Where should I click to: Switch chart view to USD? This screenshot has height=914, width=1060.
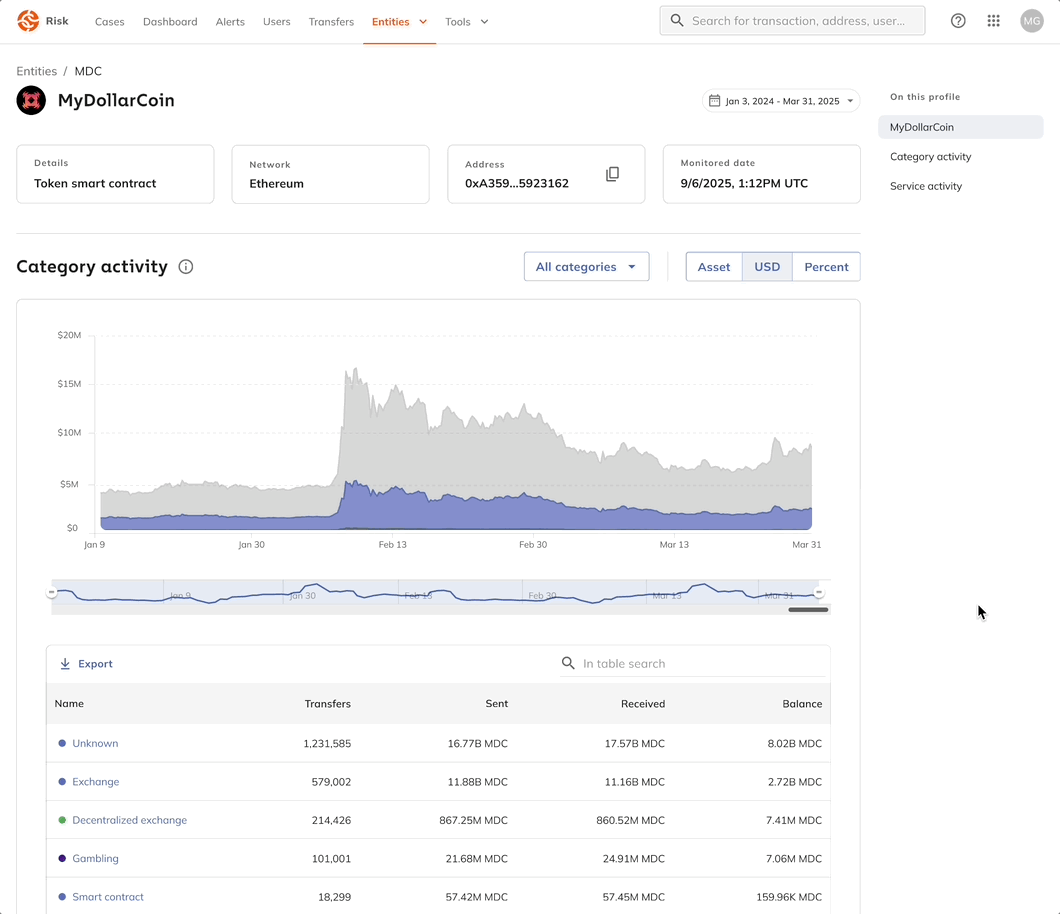coord(767,267)
